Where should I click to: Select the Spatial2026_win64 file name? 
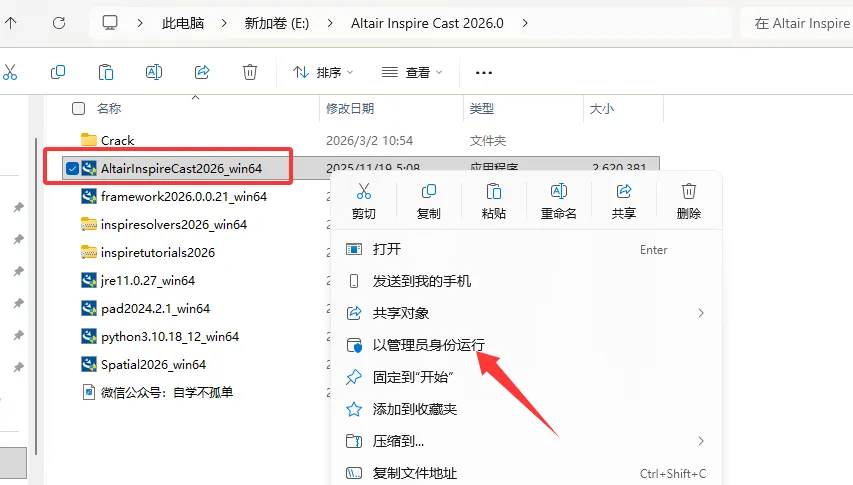[153, 364]
